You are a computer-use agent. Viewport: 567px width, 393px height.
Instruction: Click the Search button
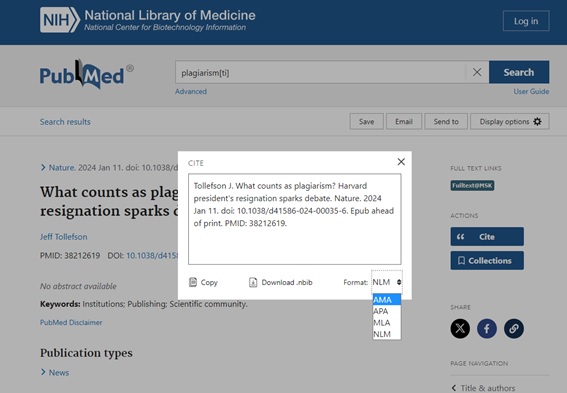point(519,72)
